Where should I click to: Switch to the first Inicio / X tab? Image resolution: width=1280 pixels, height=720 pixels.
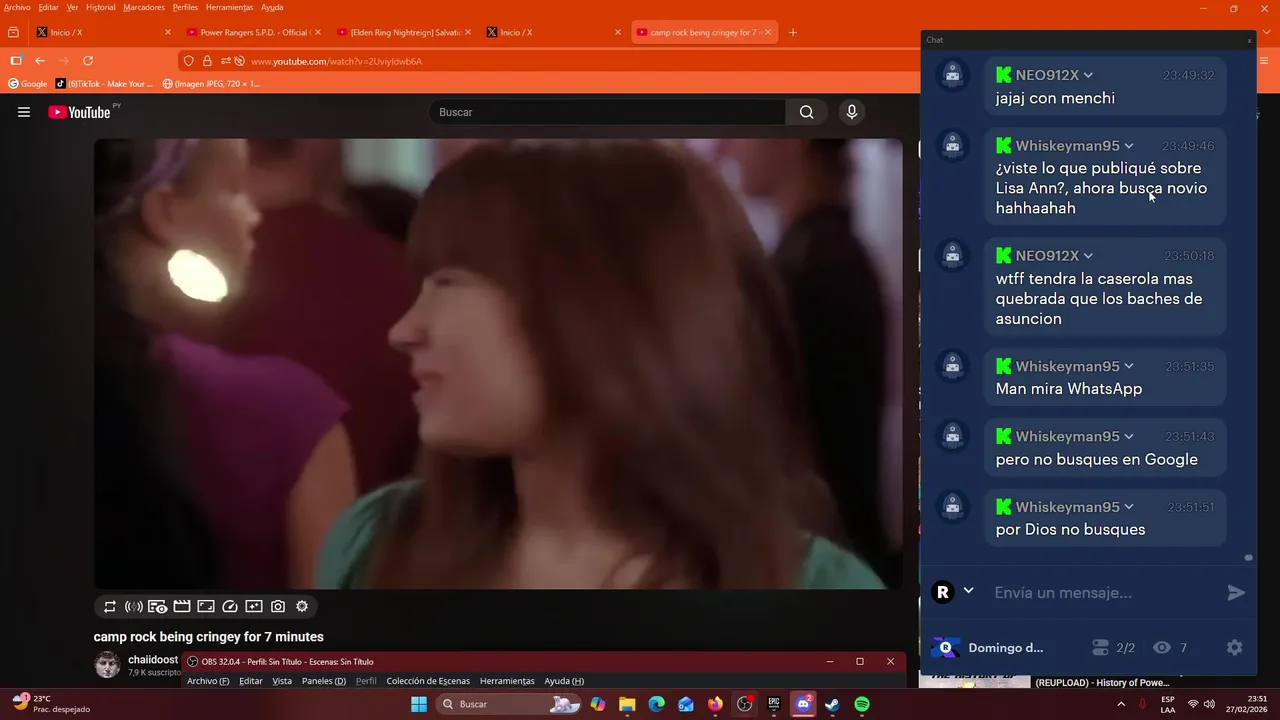pos(104,32)
